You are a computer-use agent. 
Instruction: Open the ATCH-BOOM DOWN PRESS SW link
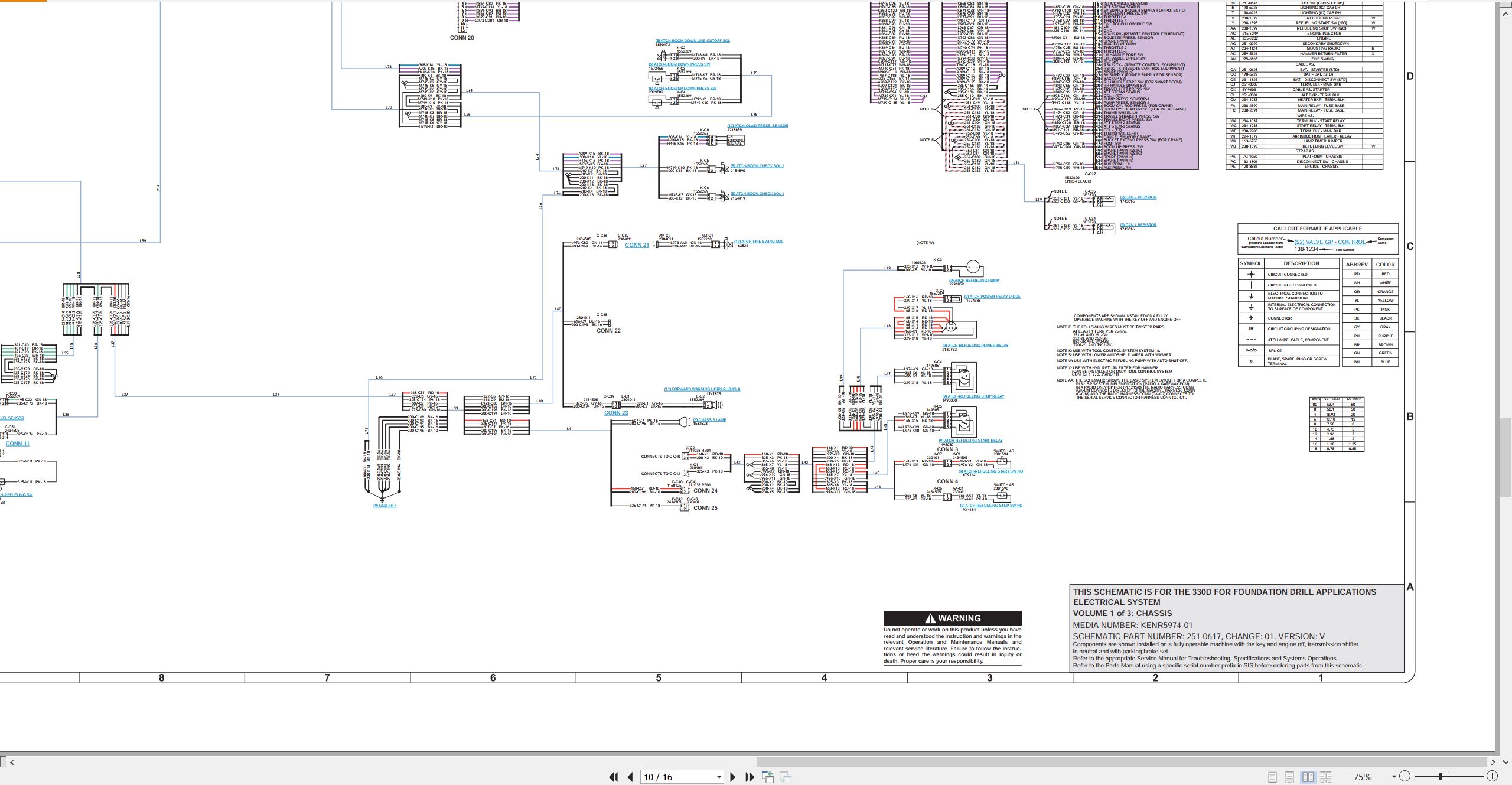(x=679, y=64)
